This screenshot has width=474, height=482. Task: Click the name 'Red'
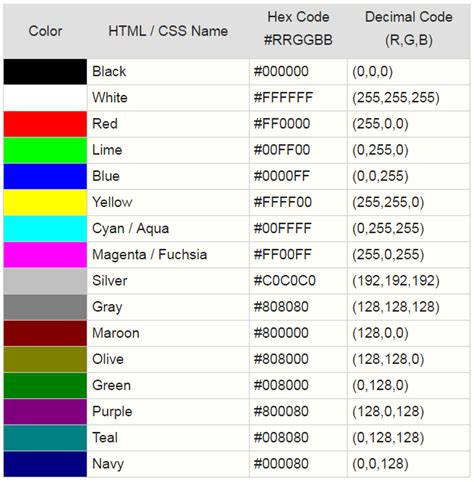105,124
